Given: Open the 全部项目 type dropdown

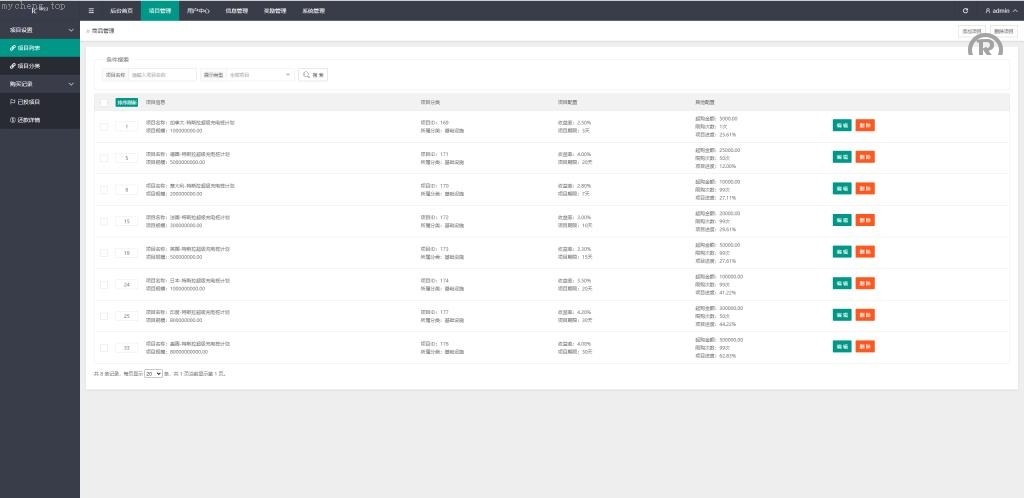Looking at the screenshot, I should [261, 75].
